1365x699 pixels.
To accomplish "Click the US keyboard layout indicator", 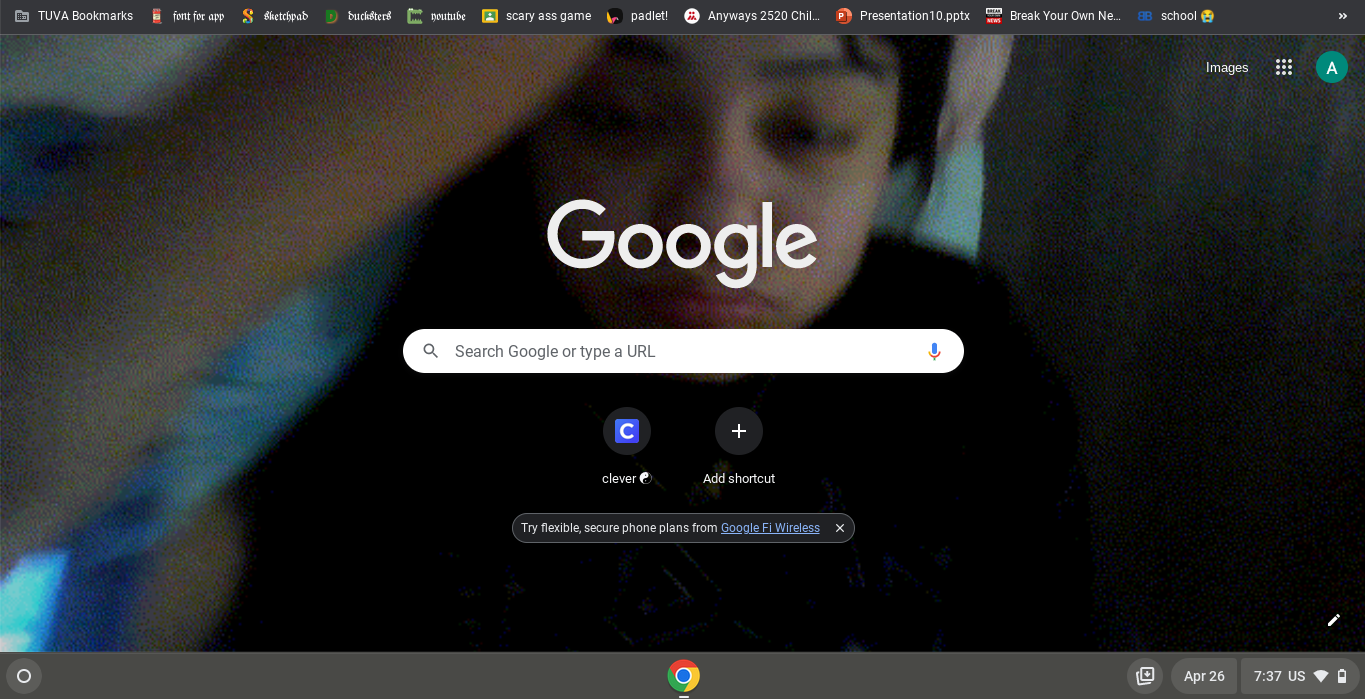I will pyautogui.click(x=1297, y=676).
